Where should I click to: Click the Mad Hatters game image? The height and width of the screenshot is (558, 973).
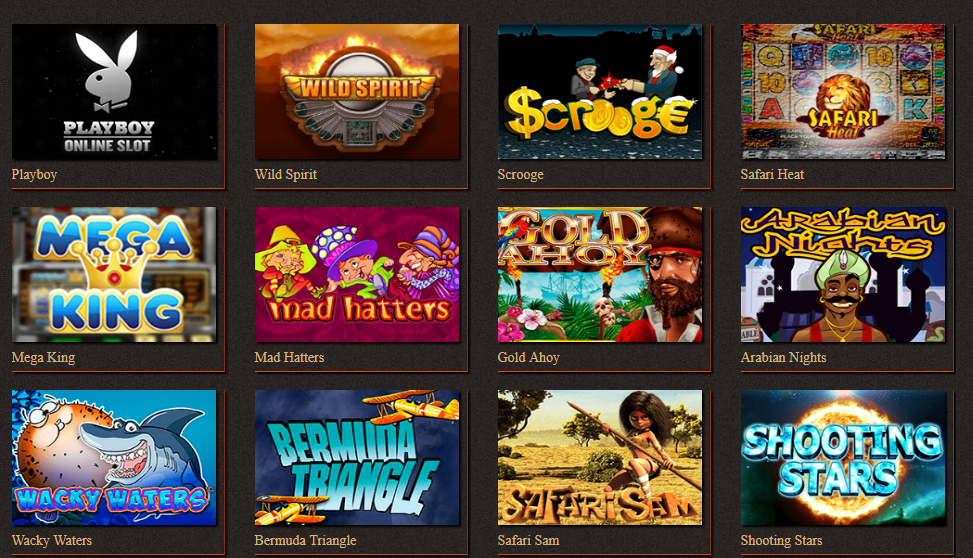point(357,274)
